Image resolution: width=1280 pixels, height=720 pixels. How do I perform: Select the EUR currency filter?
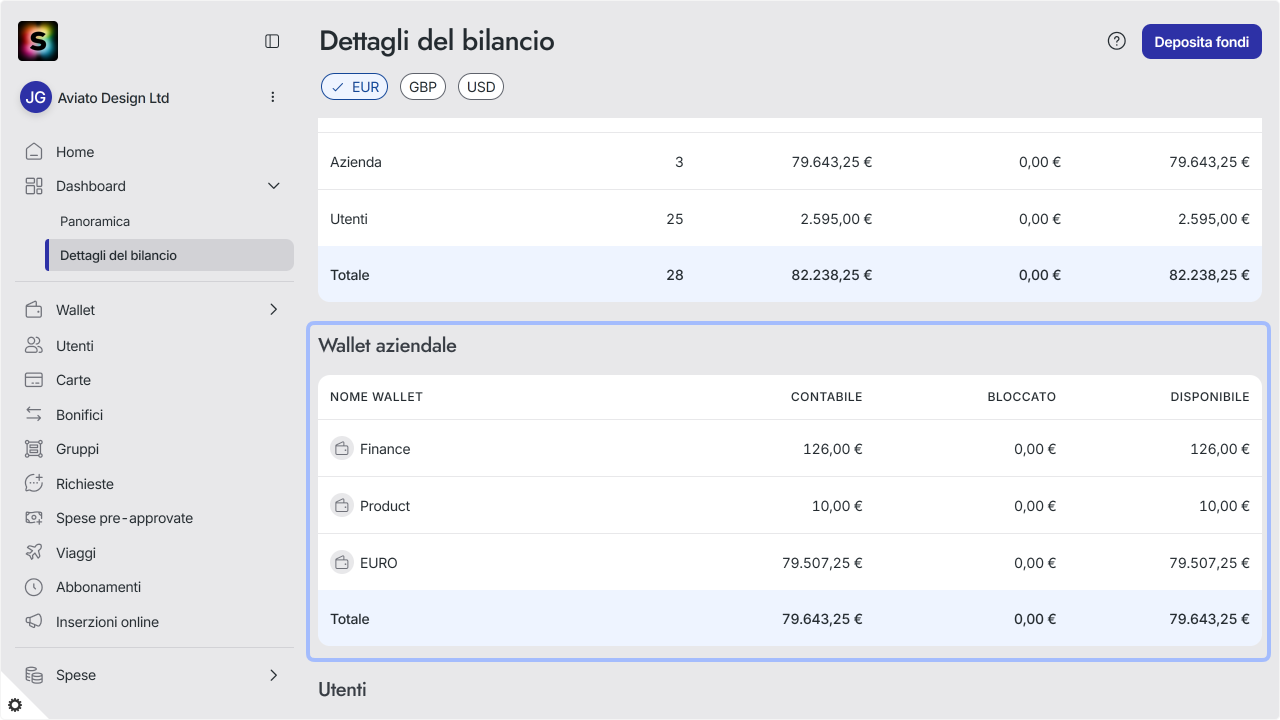[x=354, y=87]
